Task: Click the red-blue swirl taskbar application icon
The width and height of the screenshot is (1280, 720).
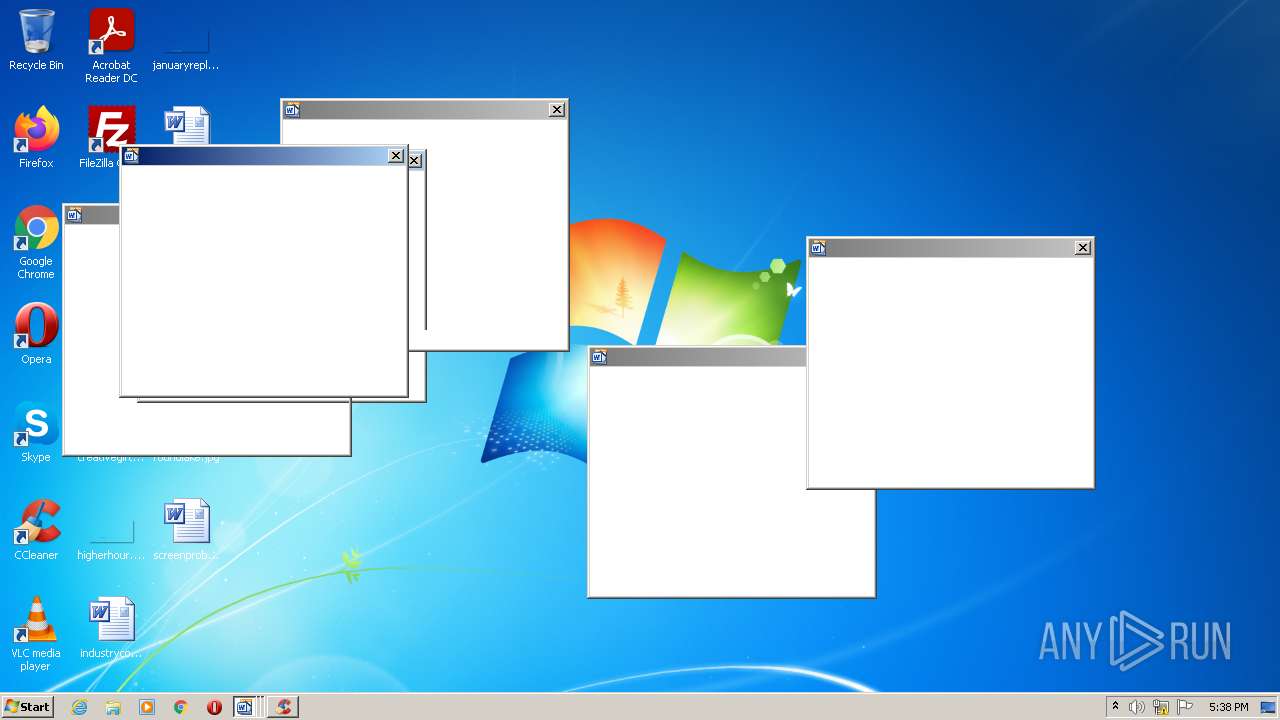Action: tap(284, 707)
